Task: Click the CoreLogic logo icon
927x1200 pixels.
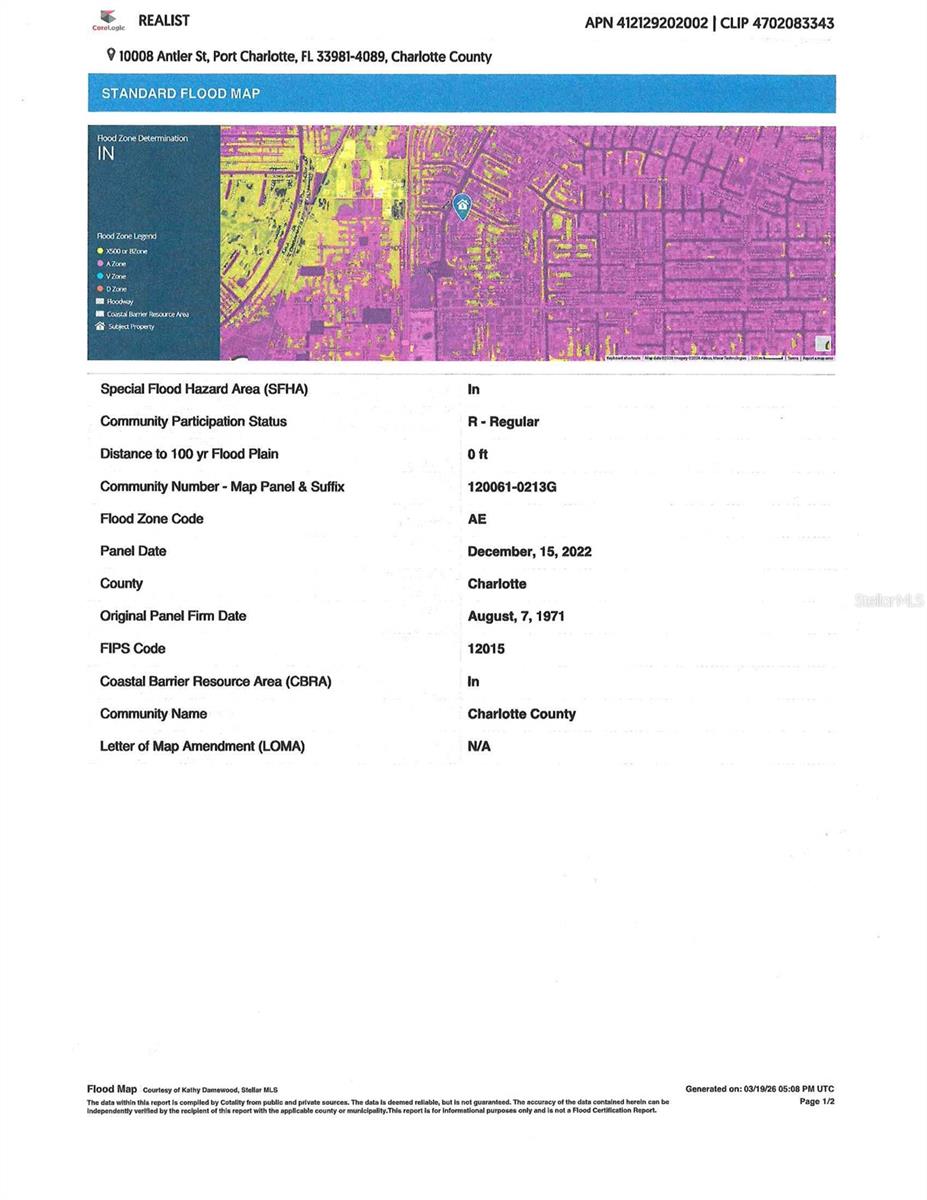Action: 108,19
